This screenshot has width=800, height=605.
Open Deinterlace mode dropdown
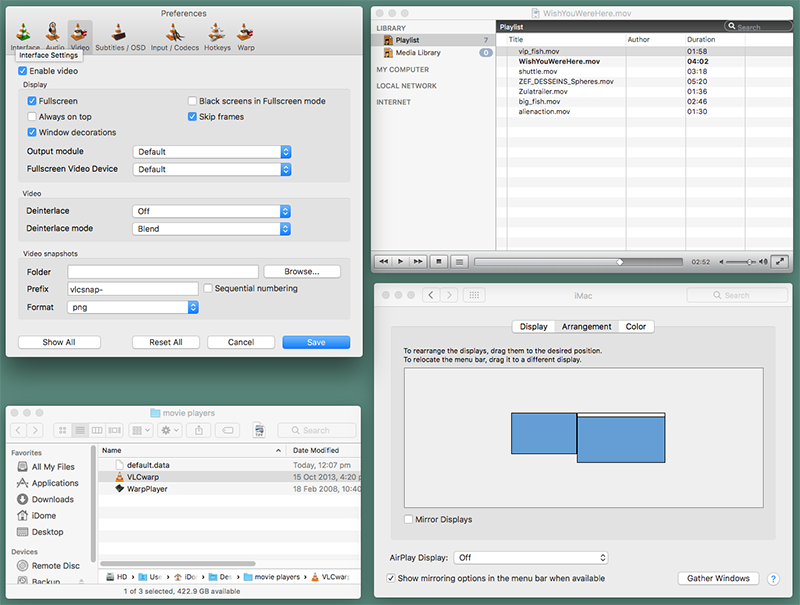[211, 229]
